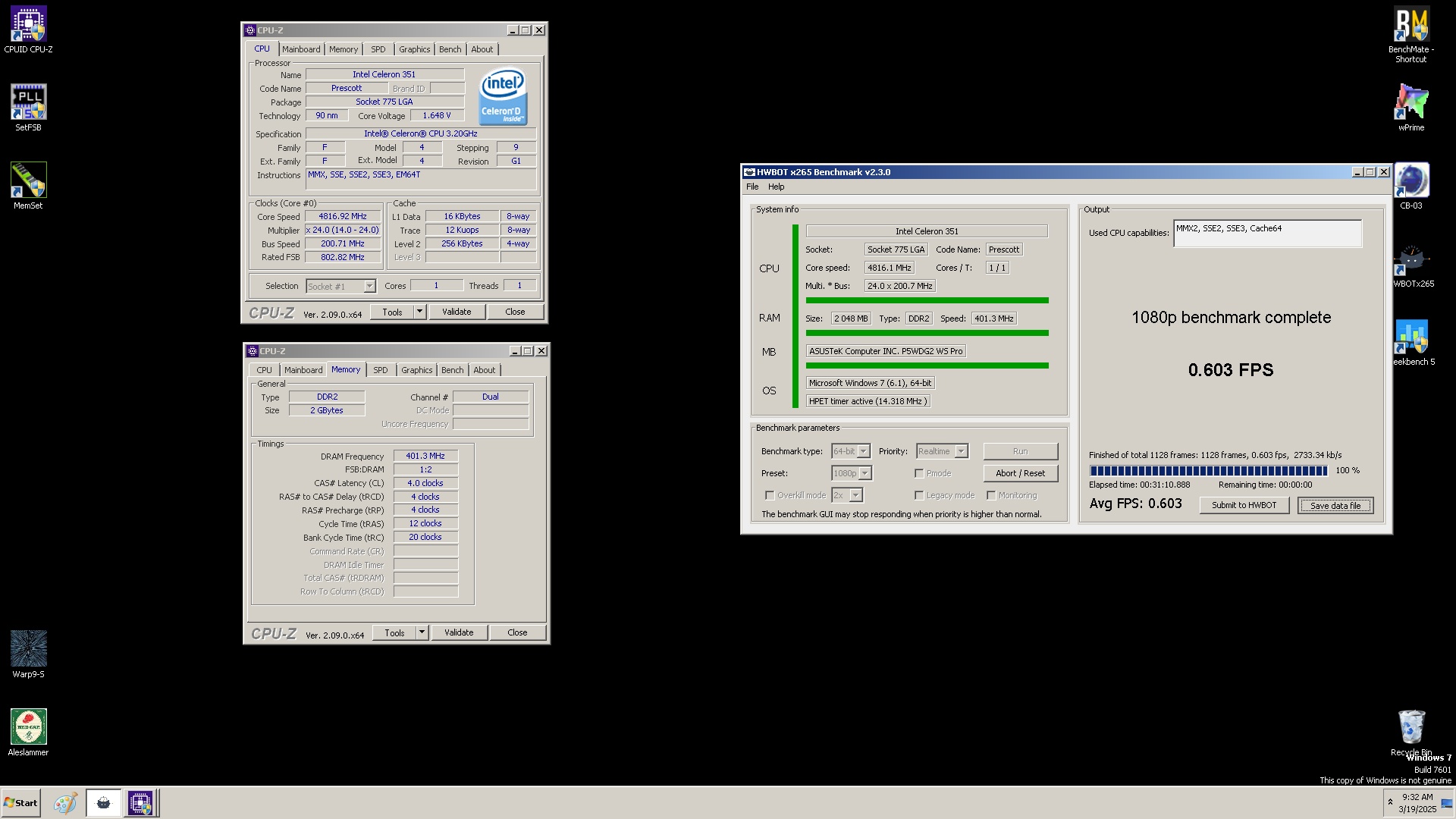Switch to Memory tab in top CPU-Z window
1456x819 pixels.
coord(344,49)
